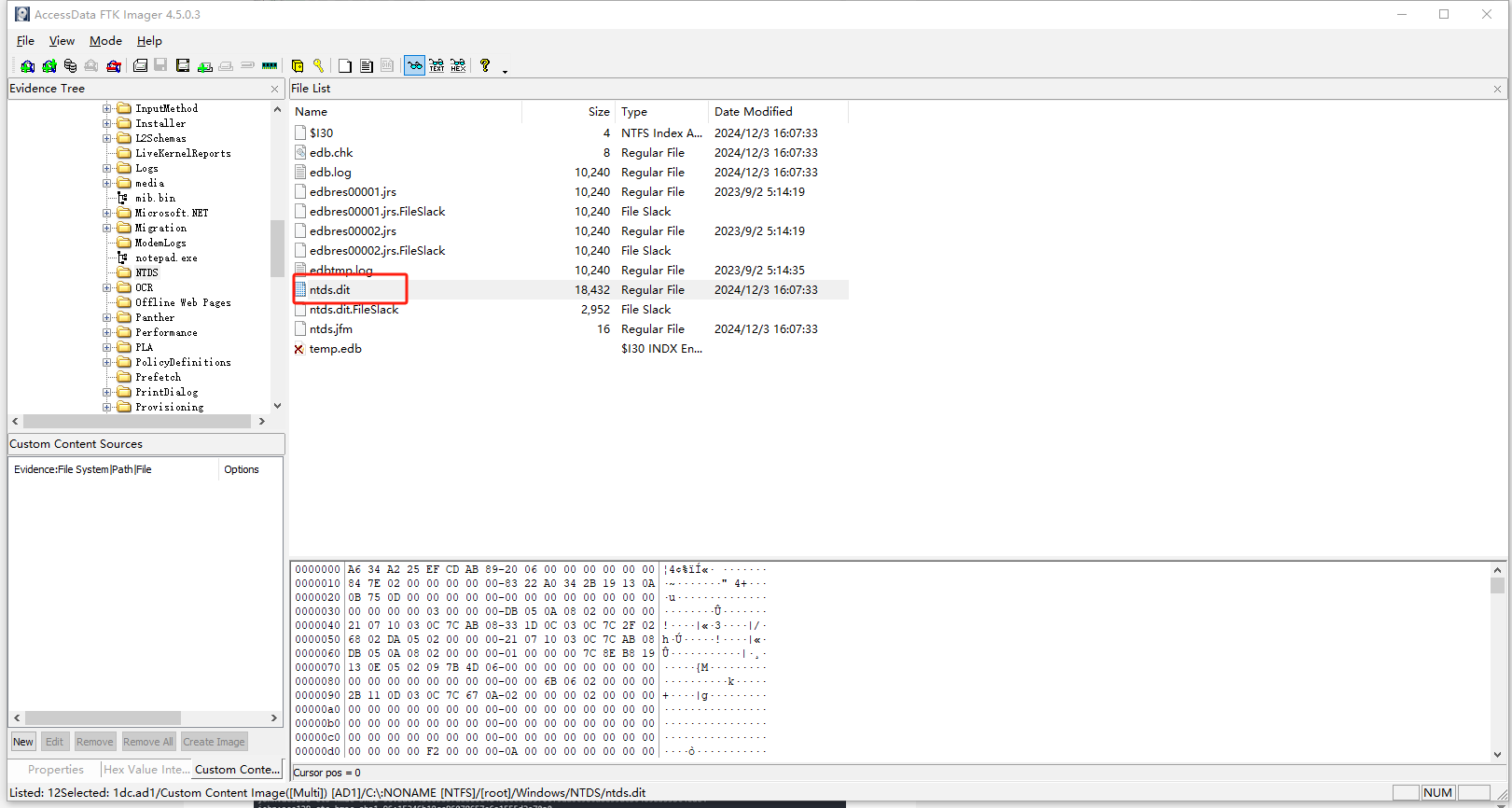Expand the InputMethod folder node

[x=106, y=108]
